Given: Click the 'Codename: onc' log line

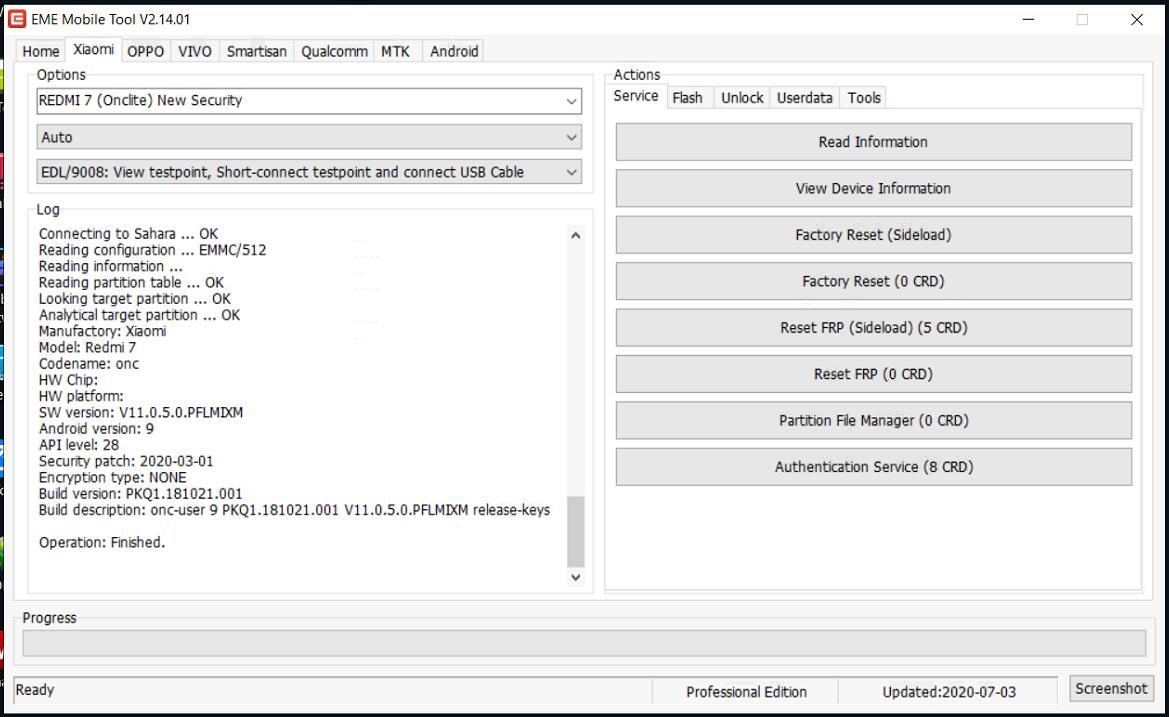Looking at the screenshot, I should (89, 364).
